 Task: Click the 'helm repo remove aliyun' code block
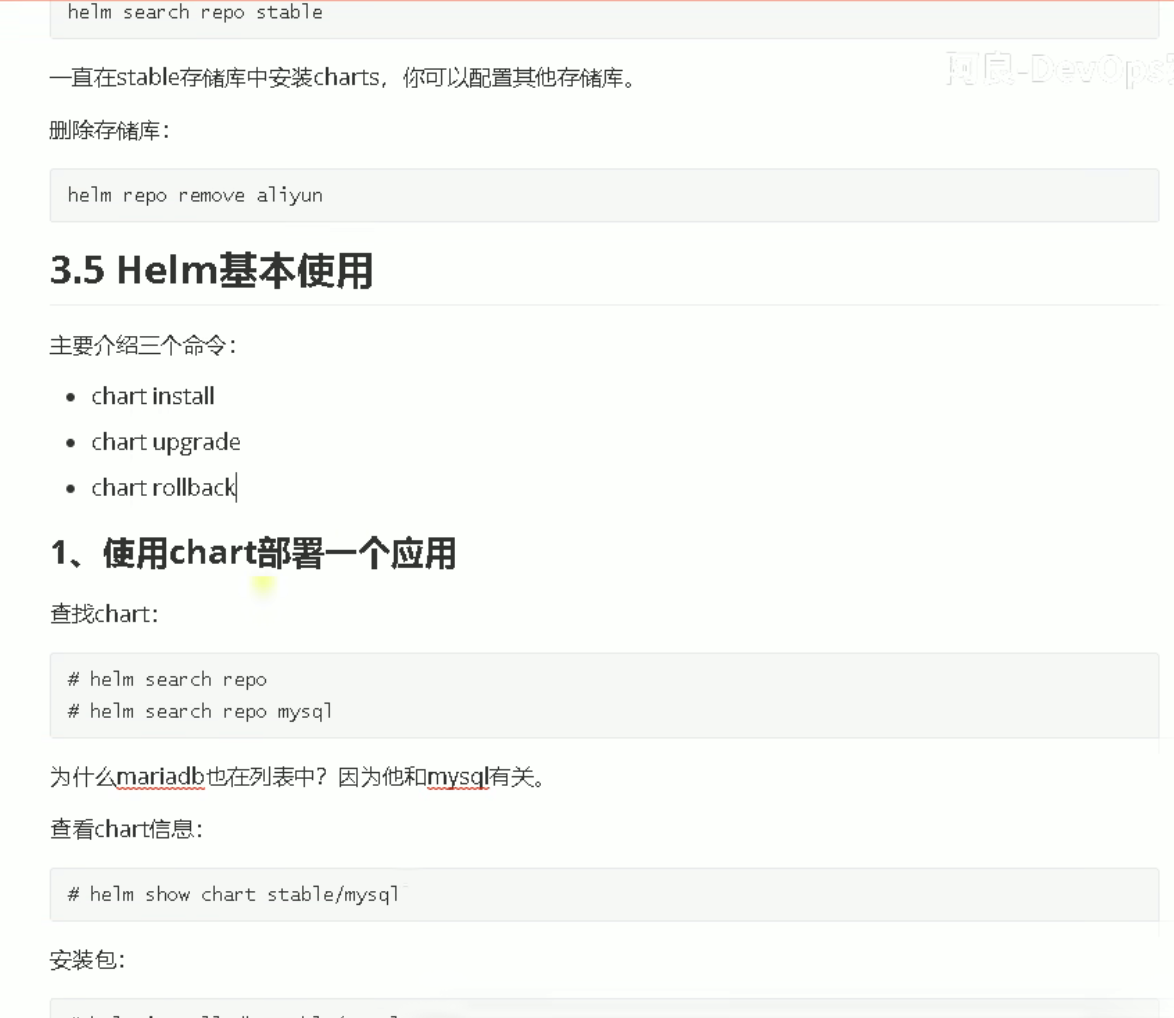click(x=195, y=195)
